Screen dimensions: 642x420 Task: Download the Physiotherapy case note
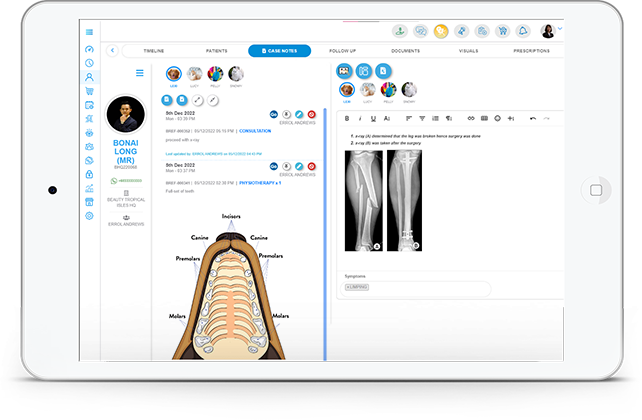[287, 166]
